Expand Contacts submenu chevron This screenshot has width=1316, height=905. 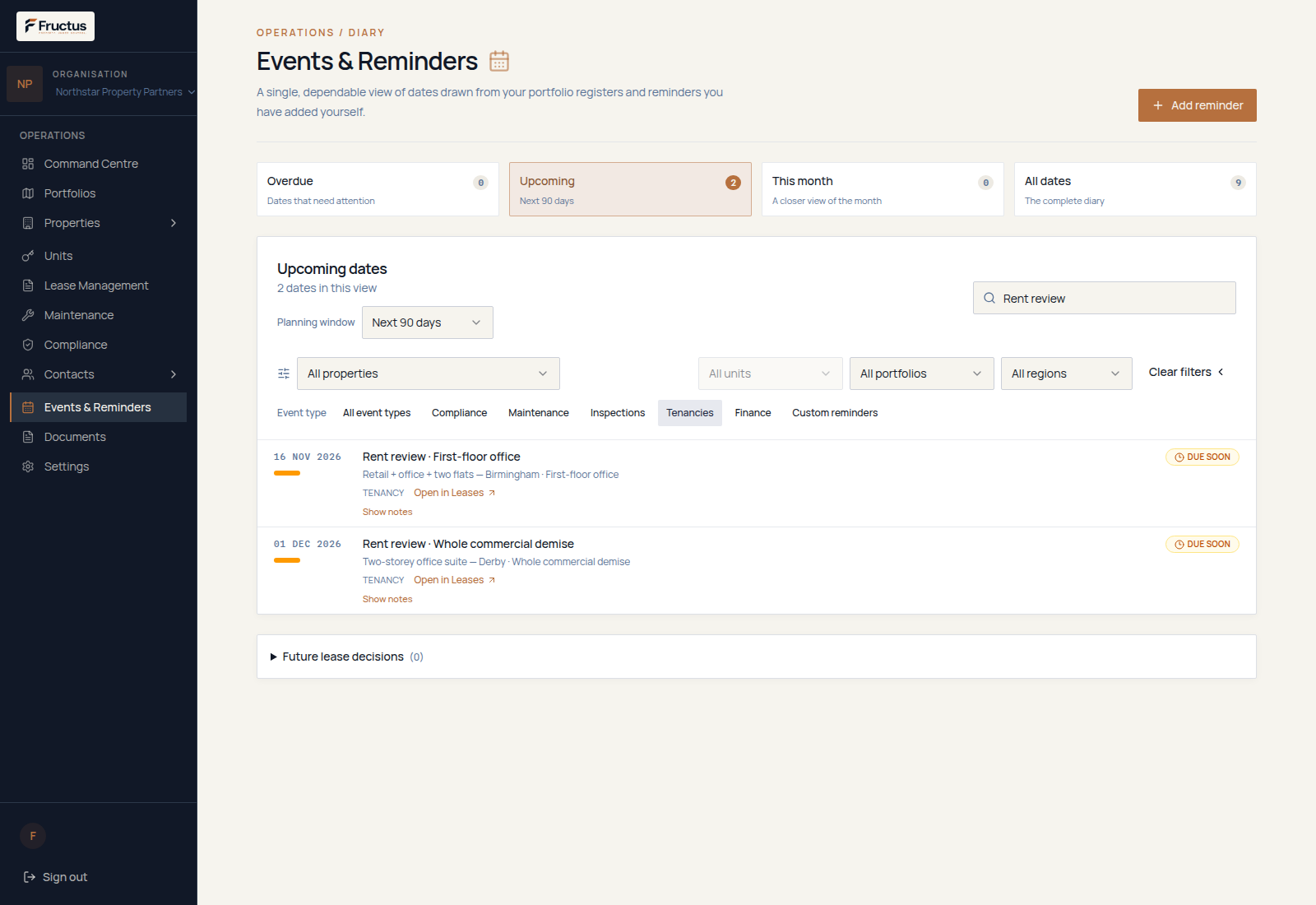[174, 374]
